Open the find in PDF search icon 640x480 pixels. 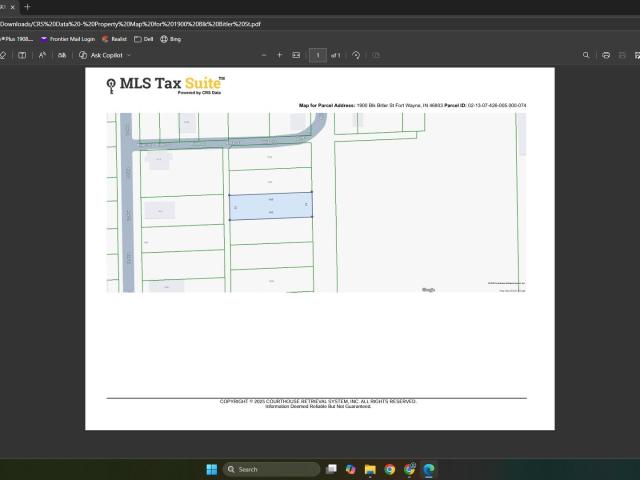pyautogui.click(x=586, y=55)
